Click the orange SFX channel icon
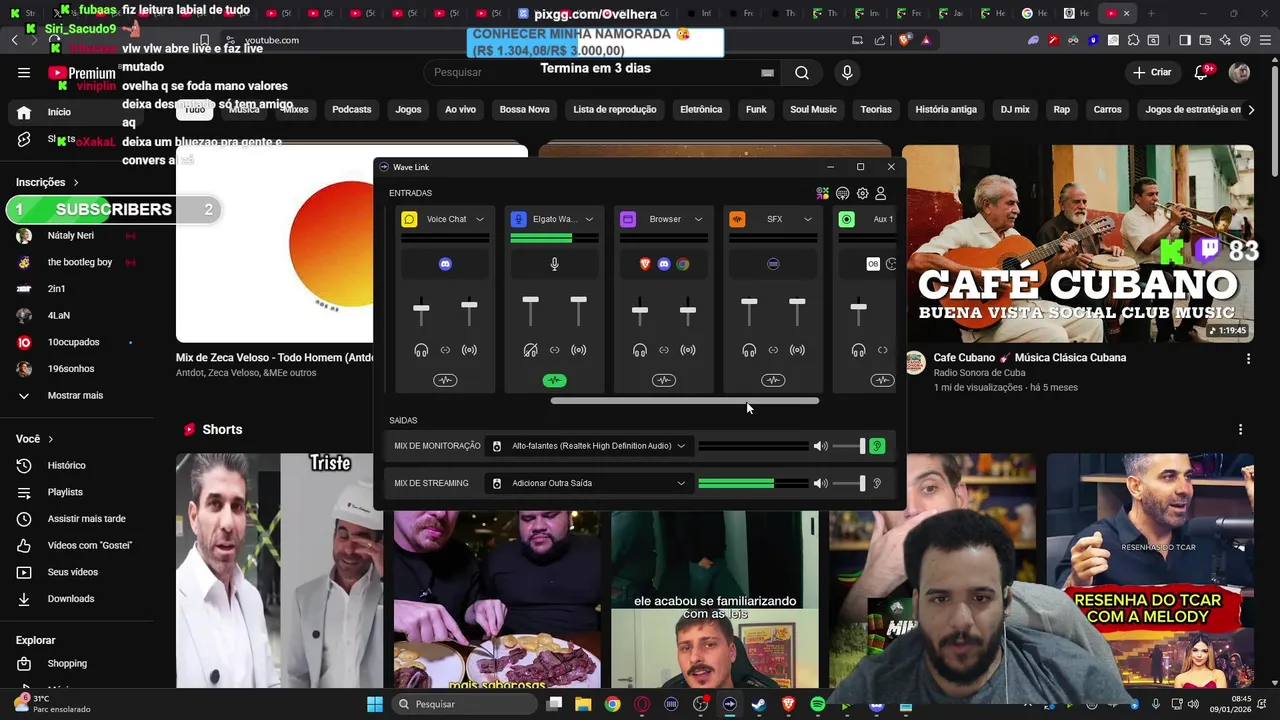This screenshot has width=1280, height=720. 737,219
